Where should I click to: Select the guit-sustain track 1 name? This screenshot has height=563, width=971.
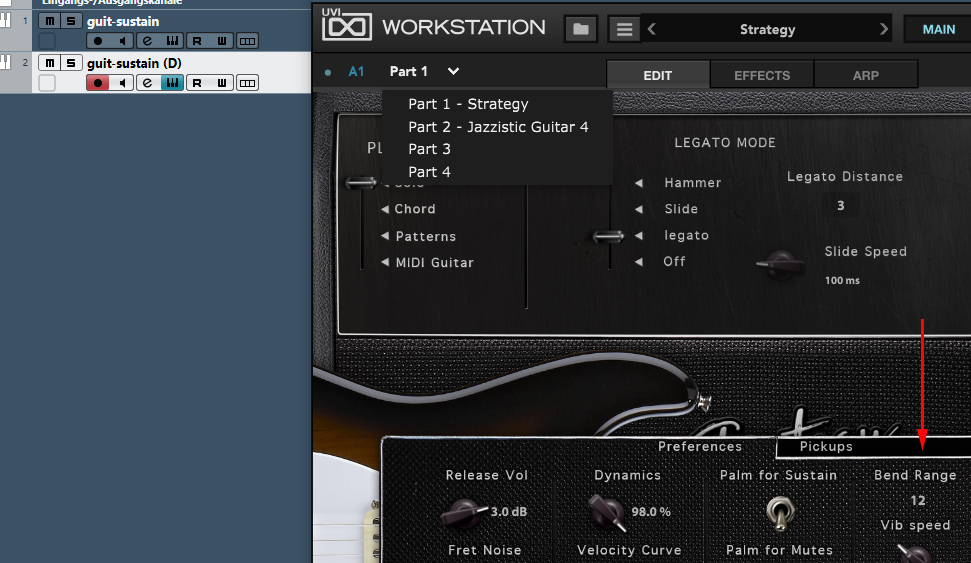point(123,21)
